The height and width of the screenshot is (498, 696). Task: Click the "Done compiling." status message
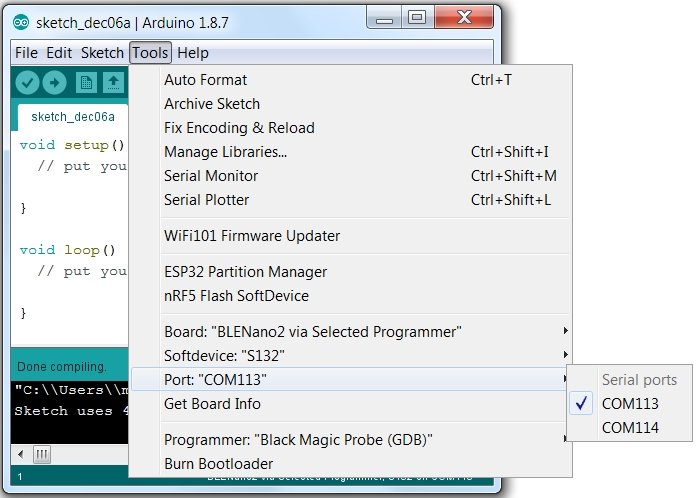pyautogui.click(x=62, y=367)
